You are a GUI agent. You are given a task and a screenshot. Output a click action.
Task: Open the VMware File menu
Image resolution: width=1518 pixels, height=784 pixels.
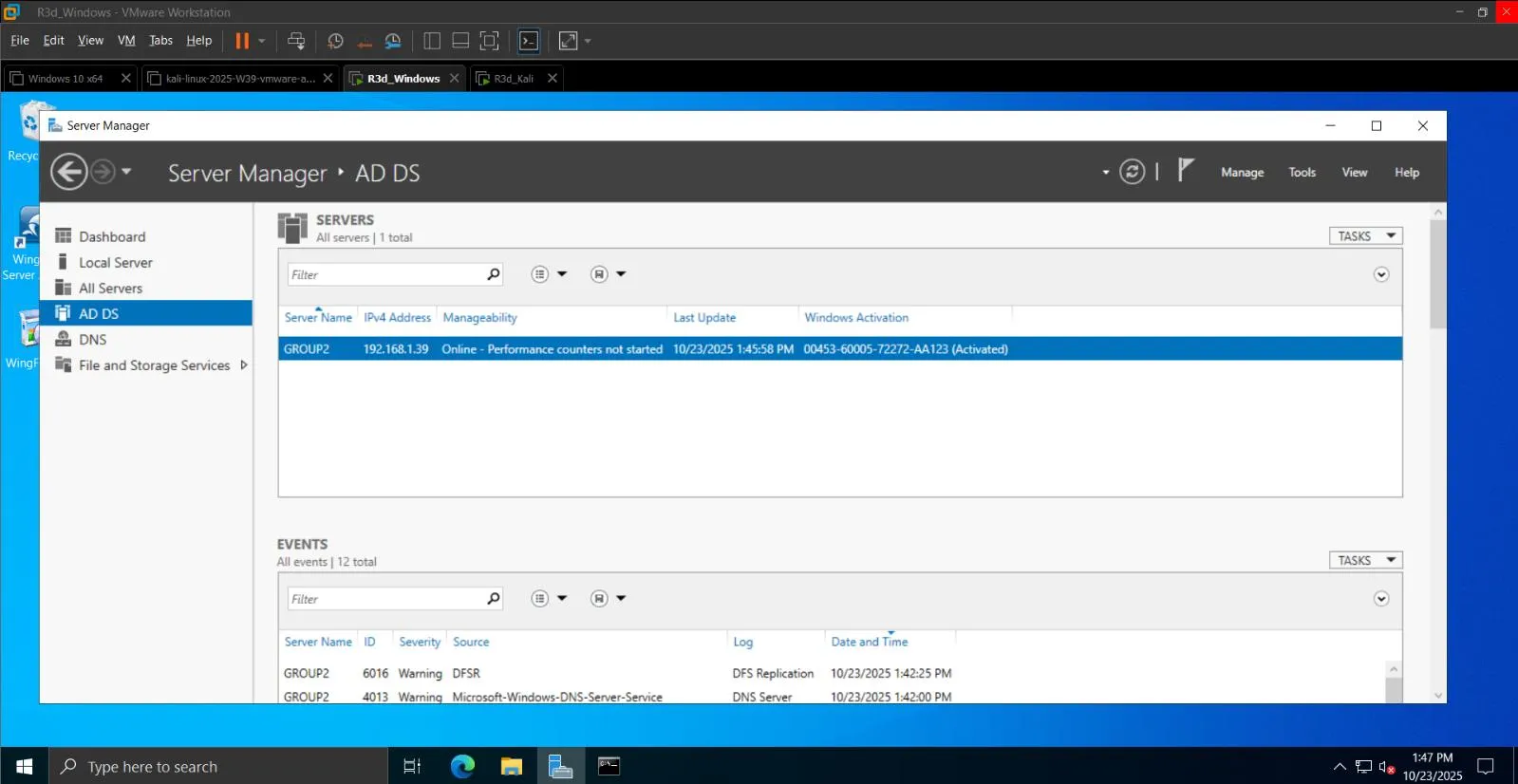tap(20, 41)
